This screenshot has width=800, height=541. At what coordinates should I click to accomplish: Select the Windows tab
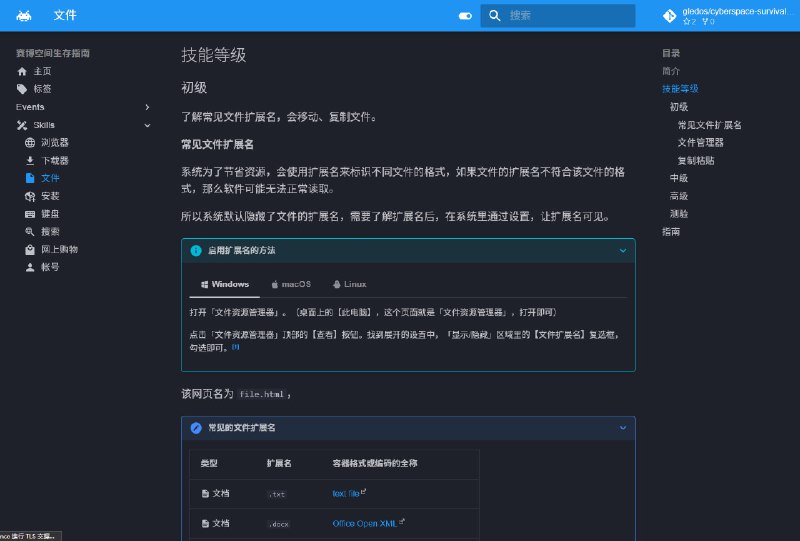click(225, 285)
